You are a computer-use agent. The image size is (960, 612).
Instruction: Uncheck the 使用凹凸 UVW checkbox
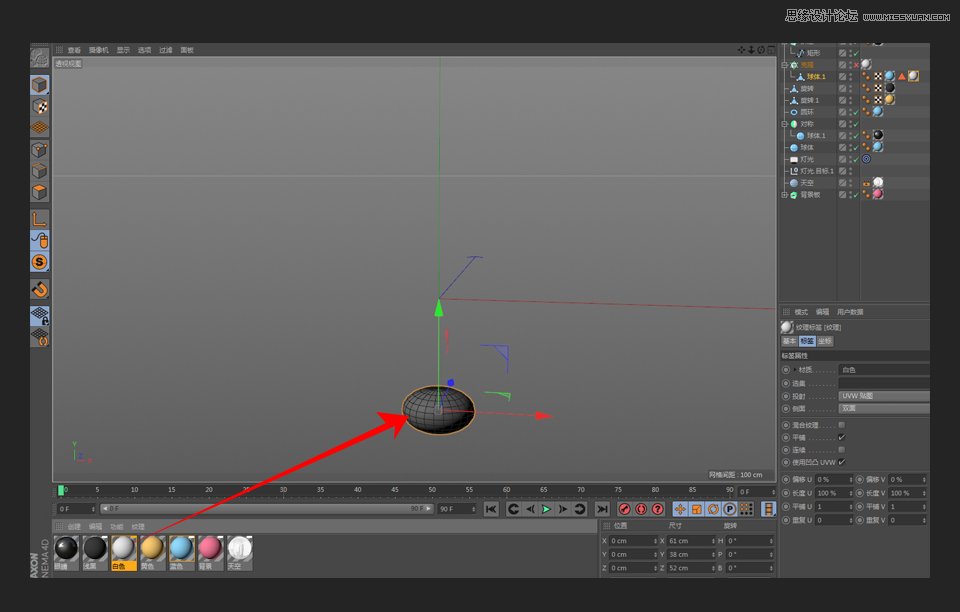(x=841, y=462)
